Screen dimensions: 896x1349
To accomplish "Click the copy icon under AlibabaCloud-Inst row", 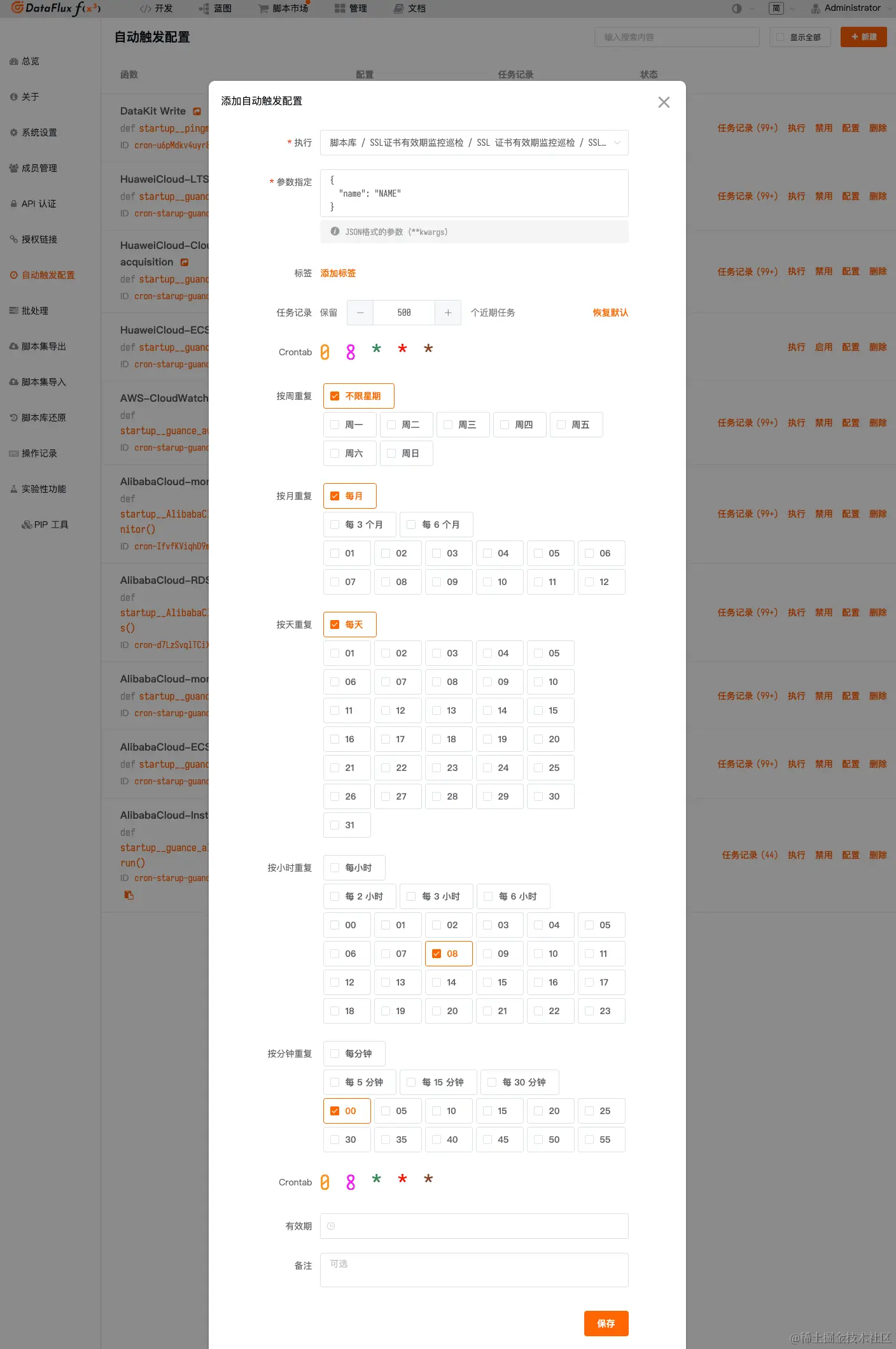I will pyautogui.click(x=129, y=895).
